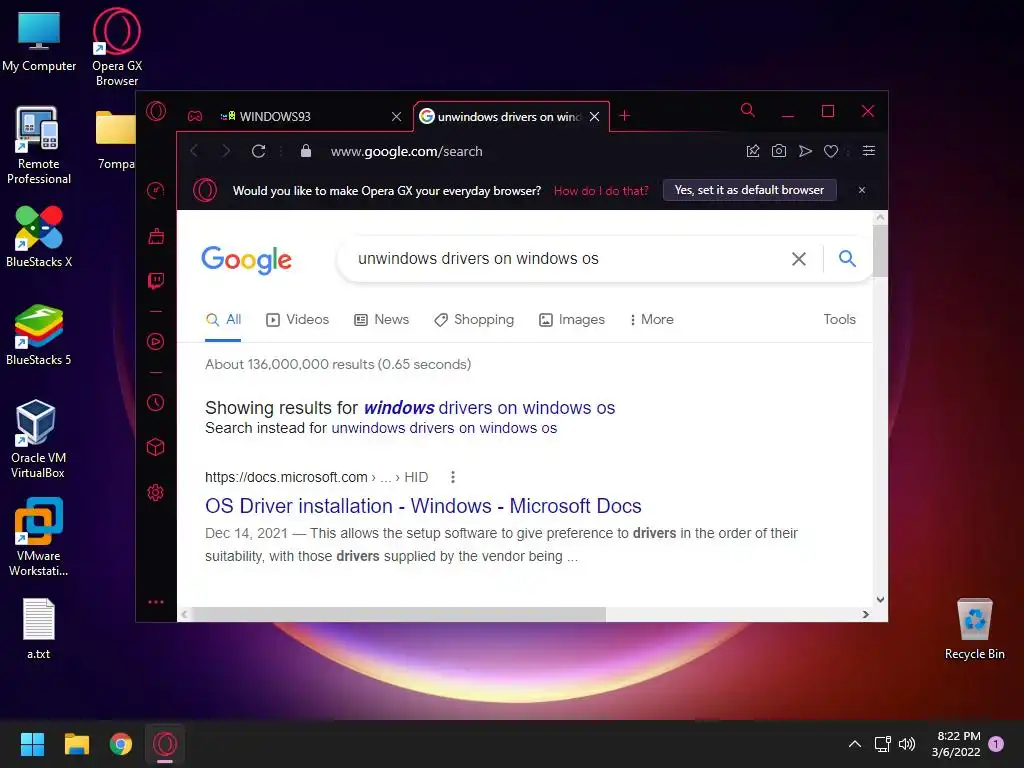Click the tab search magnifier icon

(x=748, y=110)
